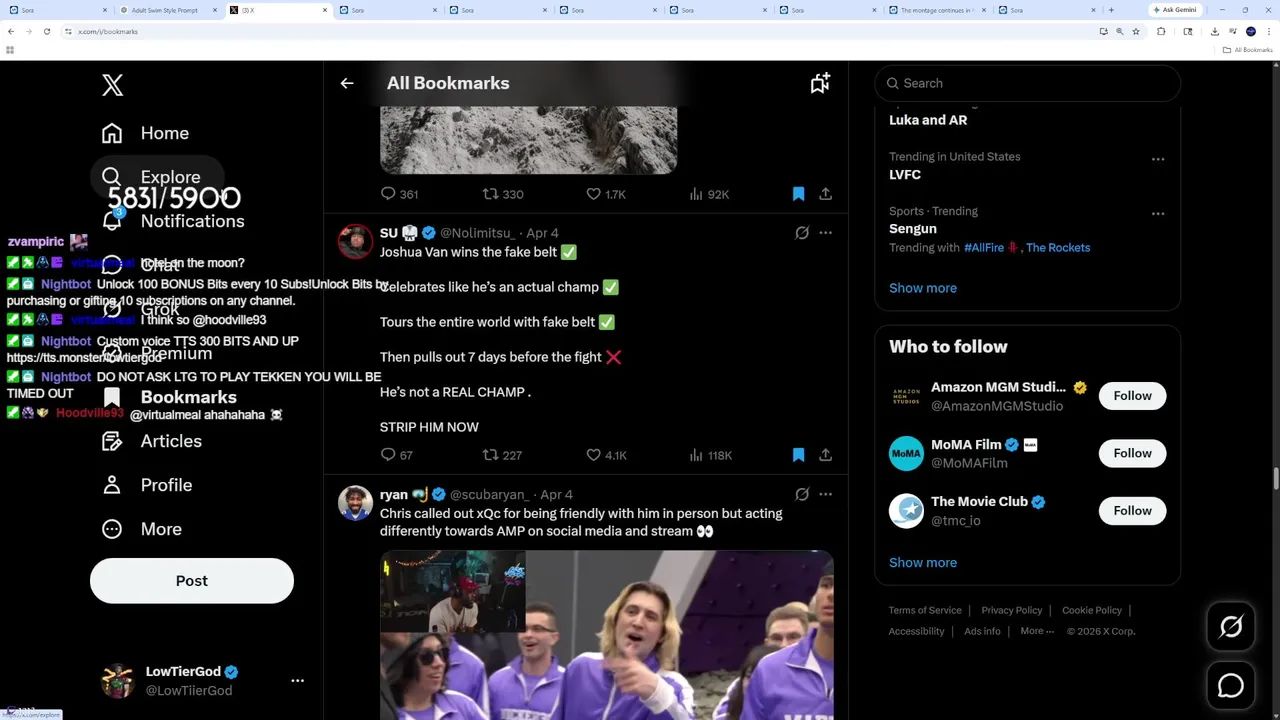Screen dimensions: 1280x720
Task: Open the floating Grok button
Action: click(1231, 627)
